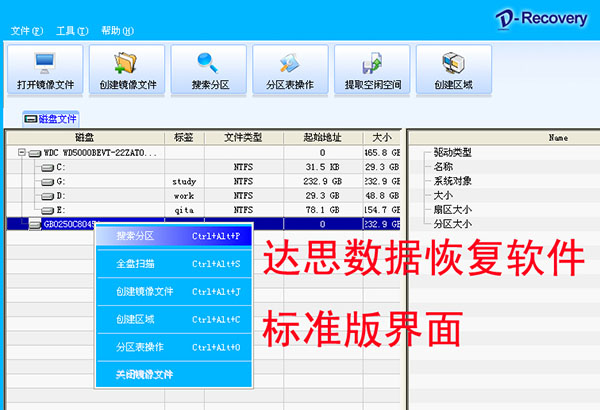Screen dimensions: 600x410
Task: Click the 创建镜像文件 toolbar button label
Action: pyautogui.click(x=128, y=85)
